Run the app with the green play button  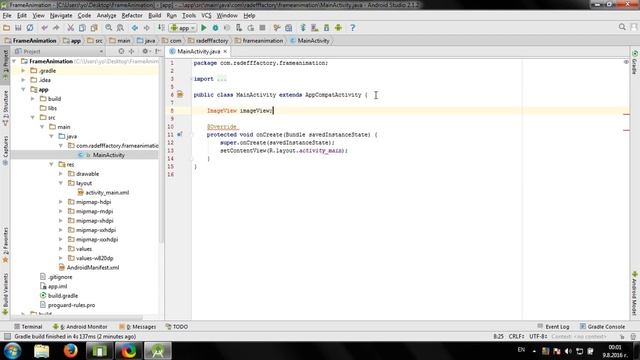tap(204, 28)
